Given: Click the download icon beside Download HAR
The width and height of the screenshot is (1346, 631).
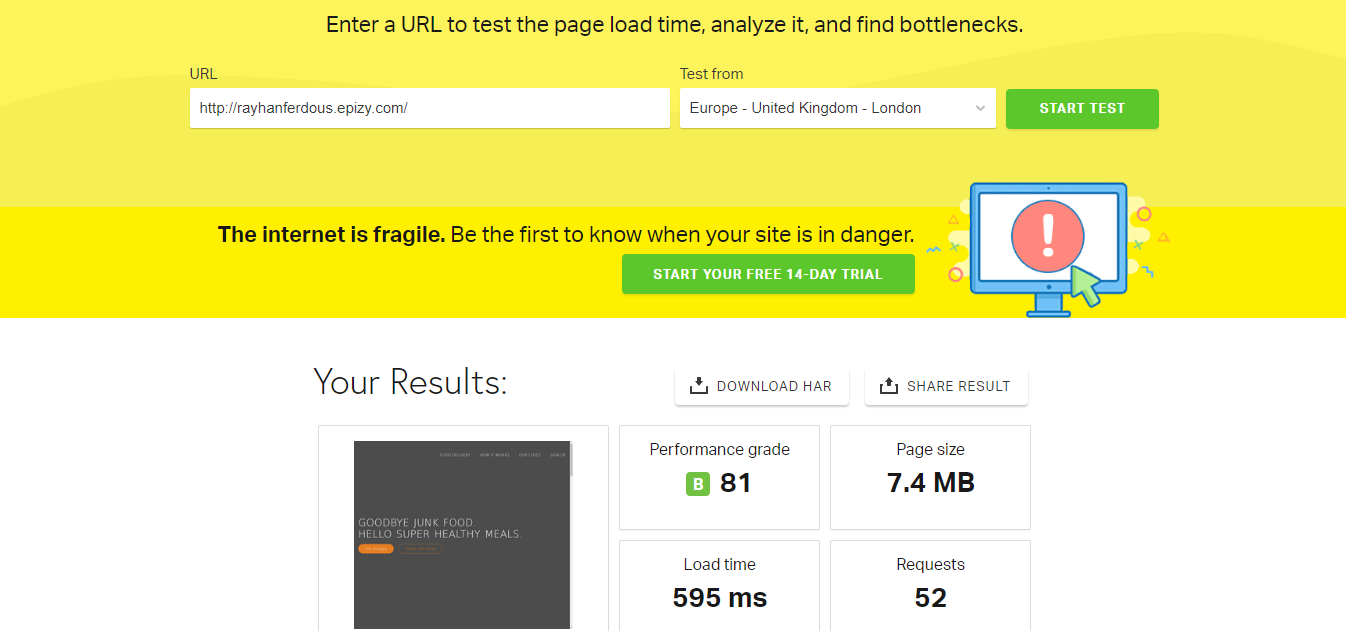Looking at the screenshot, I should click(699, 386).
